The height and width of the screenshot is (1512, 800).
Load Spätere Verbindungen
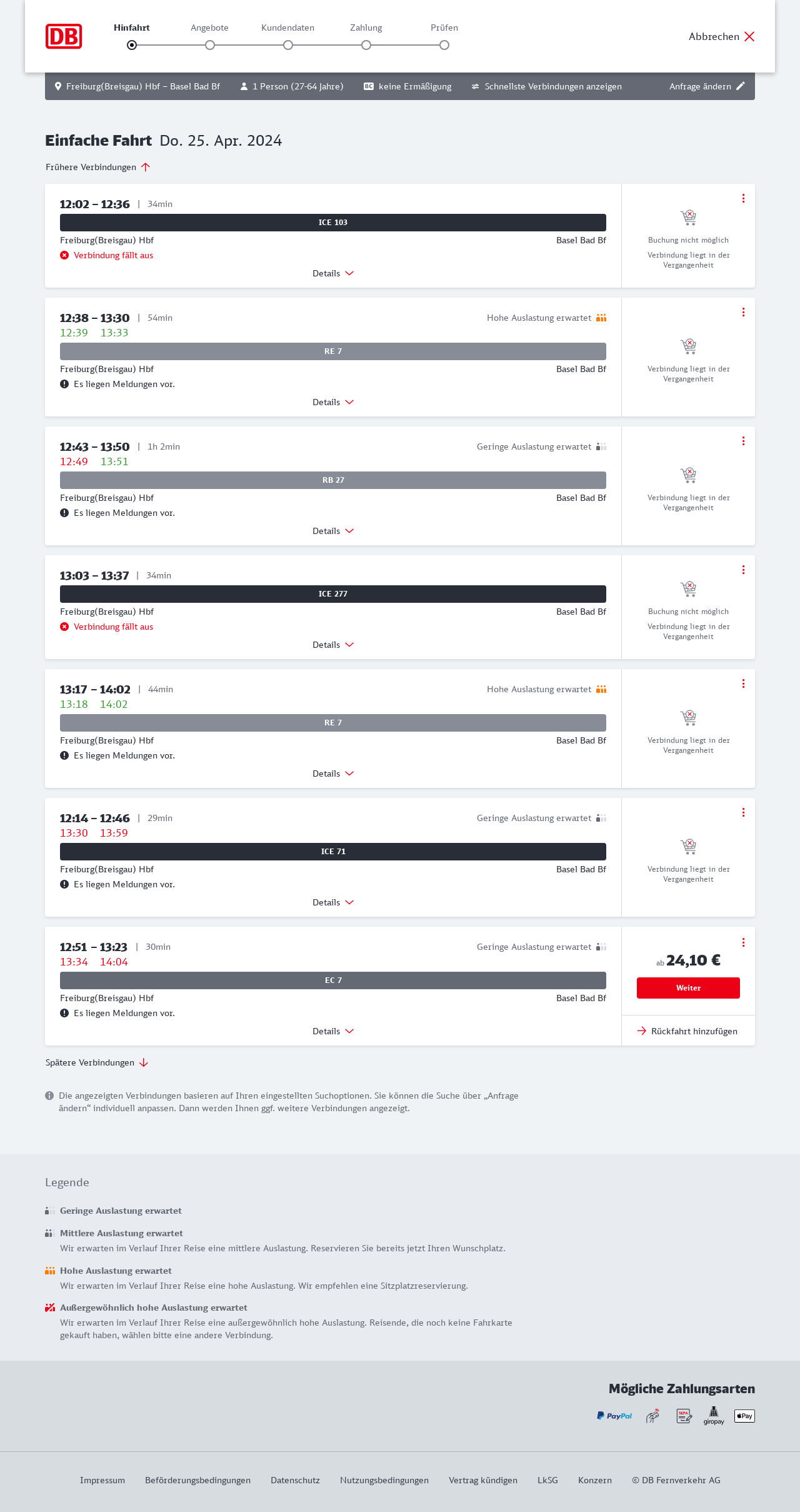point(97,1062)
